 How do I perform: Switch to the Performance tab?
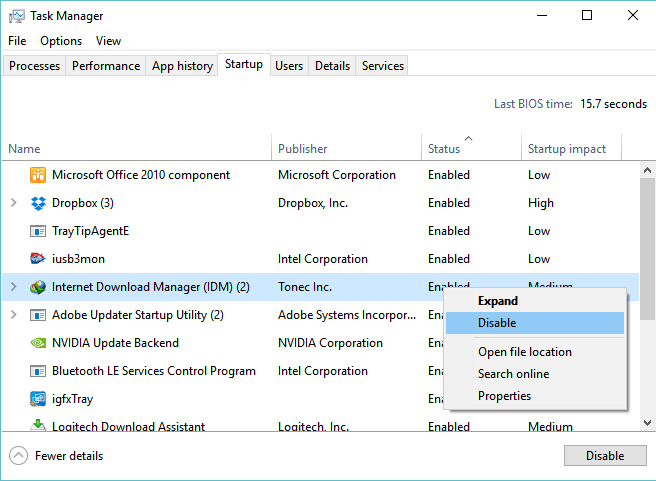(x=106, y=66)
